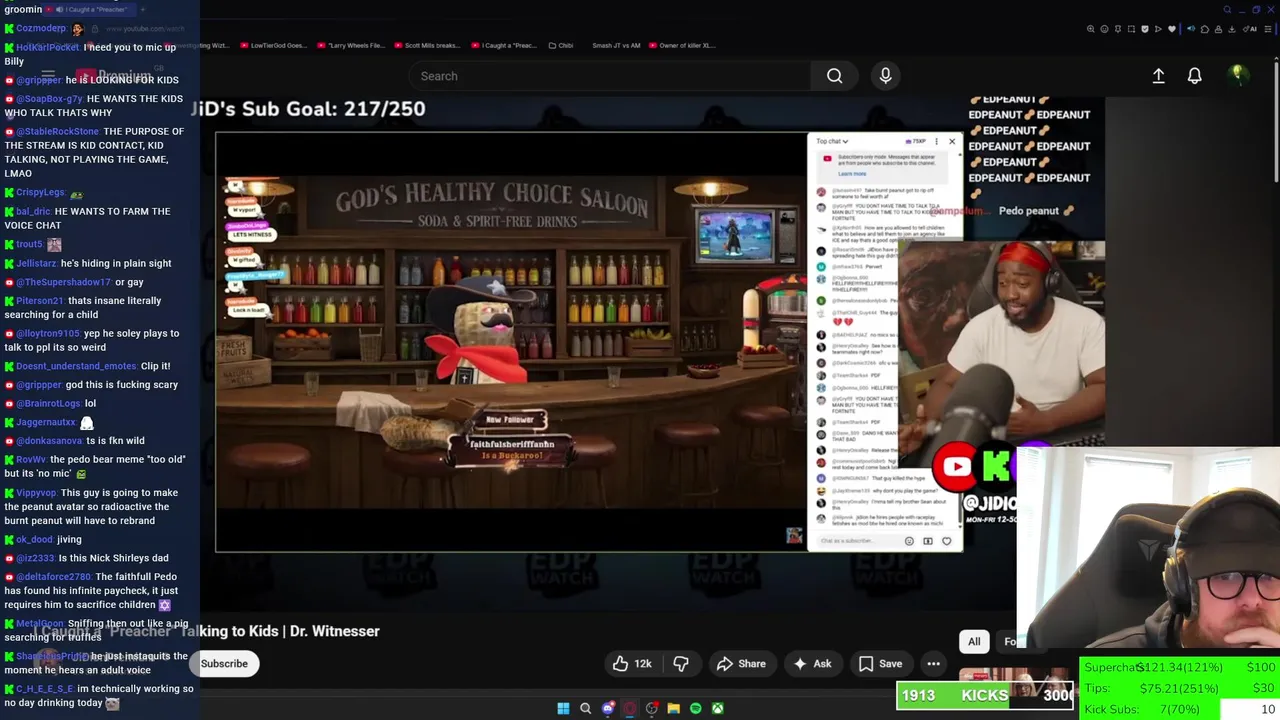Start voice search with the microphone icon
Image resolution: width=1280 pixels, height=720 pixels.
pyautogui.click(x=885, y=76)
